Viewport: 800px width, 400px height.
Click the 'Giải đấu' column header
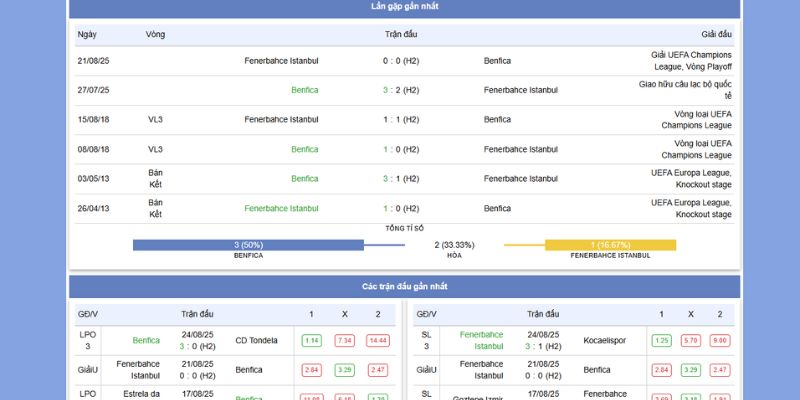716,34
